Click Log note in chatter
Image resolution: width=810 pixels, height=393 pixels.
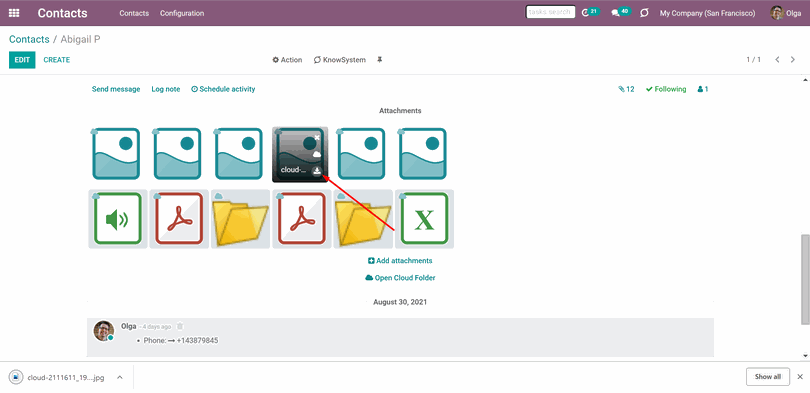point(166,89)
